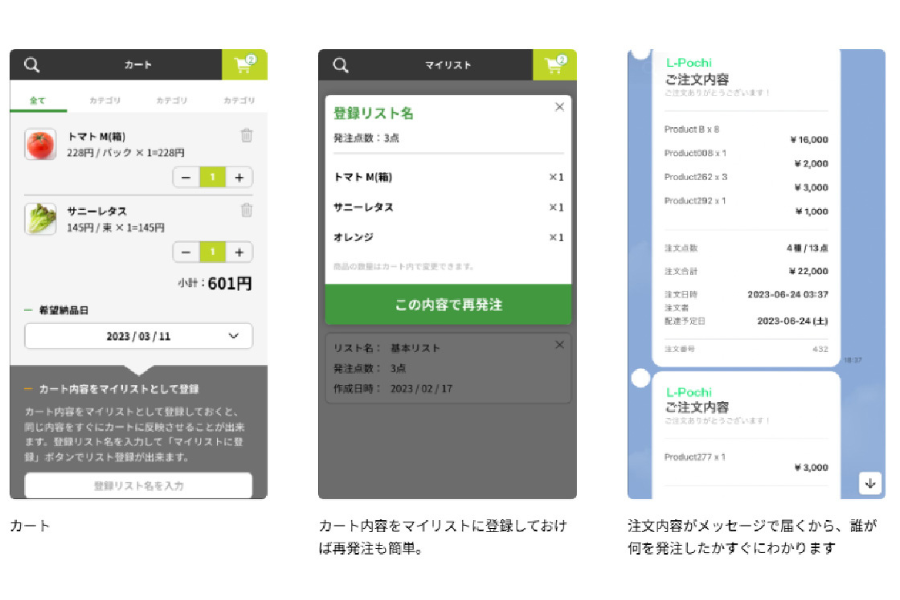900x600 pixels.
Task: Increase トマト M(箱) quantity with plus
Action: point(240,177)
